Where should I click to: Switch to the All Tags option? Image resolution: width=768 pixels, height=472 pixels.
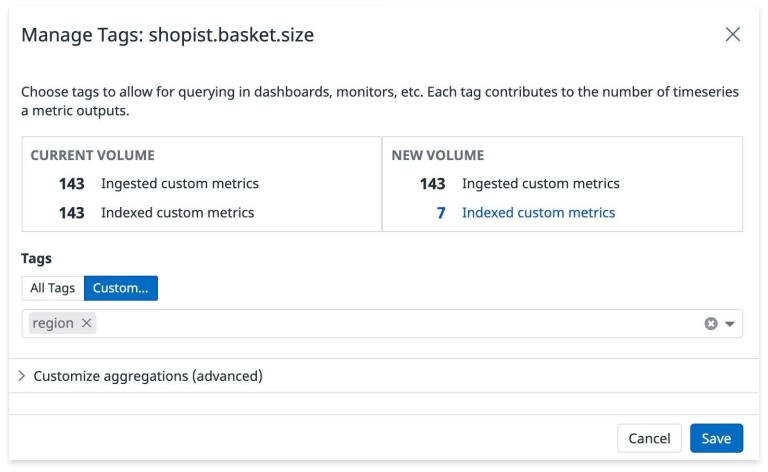52,288
